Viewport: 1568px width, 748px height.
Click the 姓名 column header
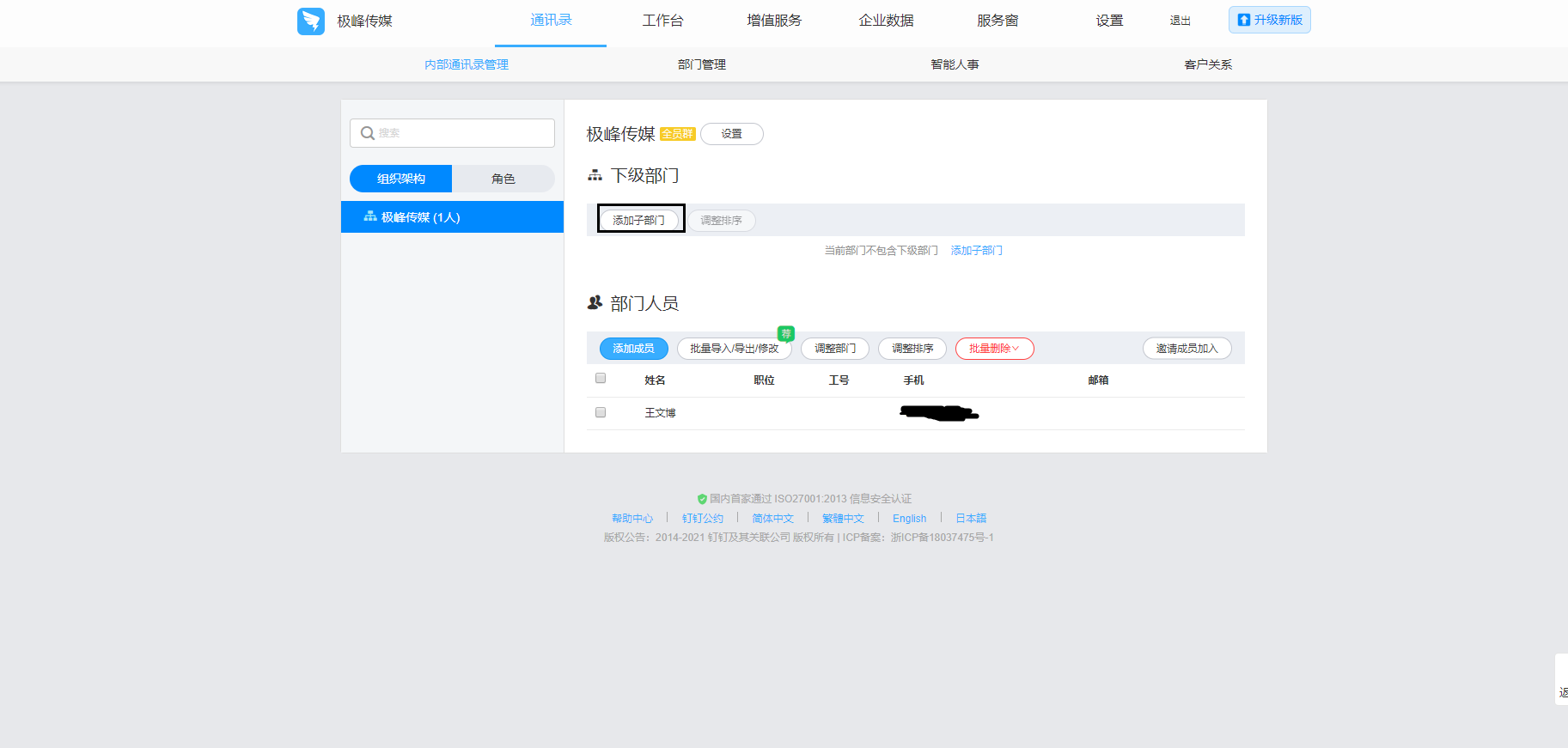[655, 380]
